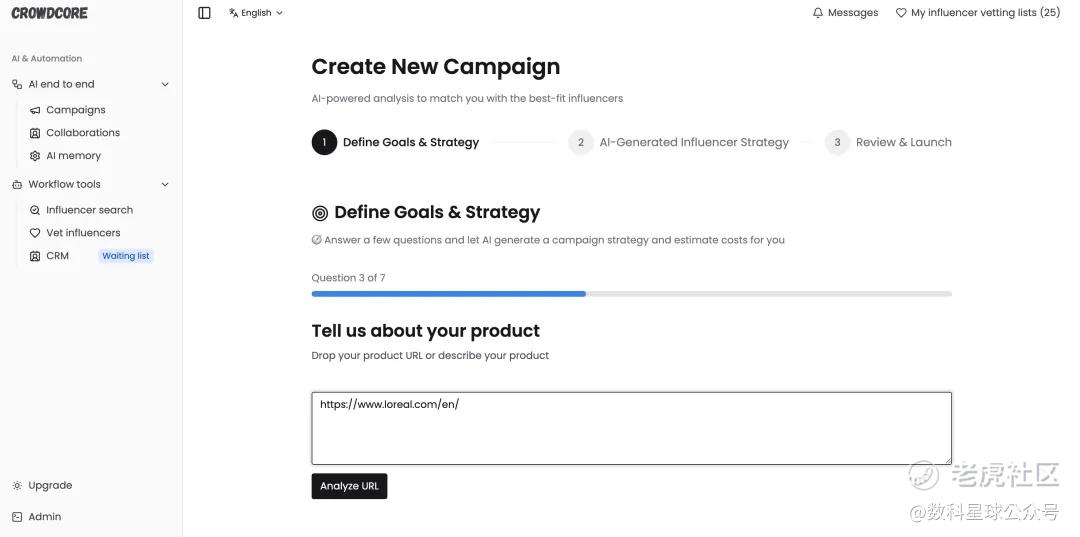
Task: Click the Campaigns megaphone icon
Action: click(35, 110)
